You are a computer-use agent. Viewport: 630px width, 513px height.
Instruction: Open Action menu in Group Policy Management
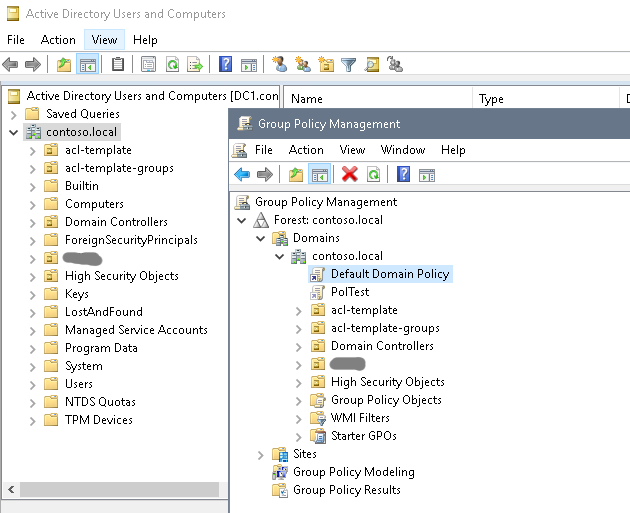306,150
